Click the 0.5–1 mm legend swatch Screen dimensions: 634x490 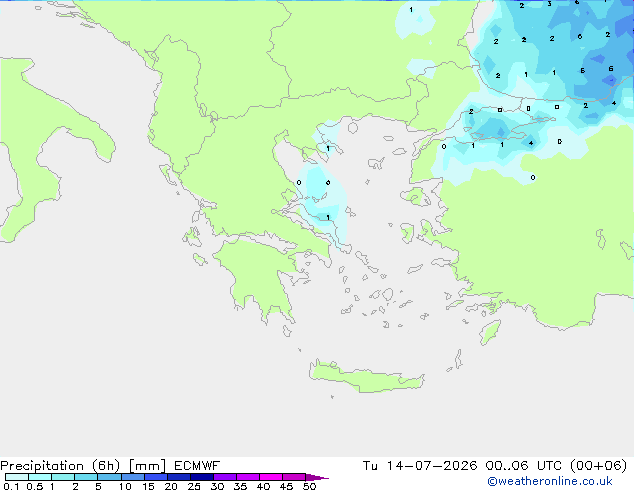[40, 477]
